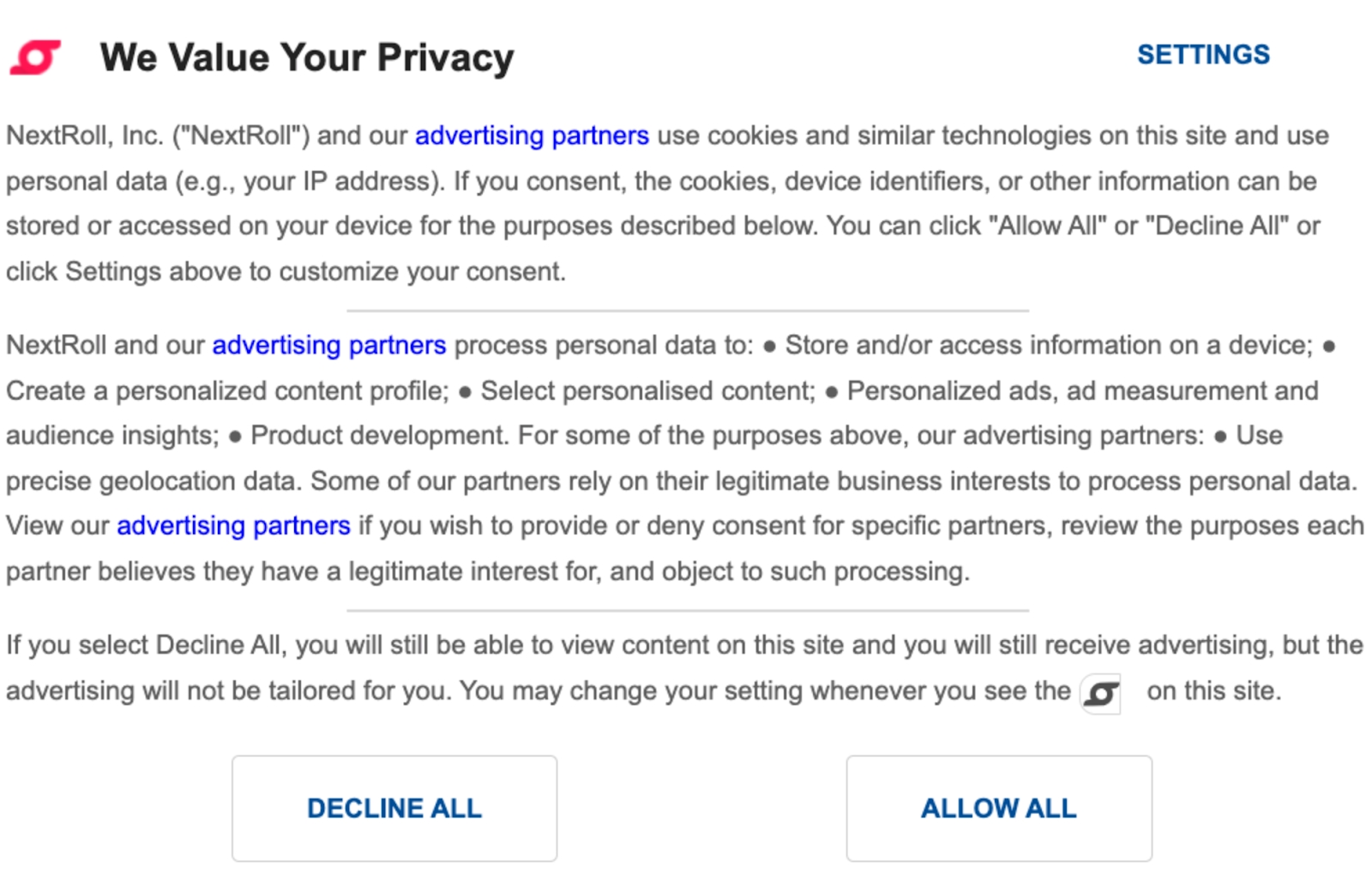The height and width of the screenshot is (869, 1372).
Task: Click the red NextRoll logo icon
Action: [35, 57]
